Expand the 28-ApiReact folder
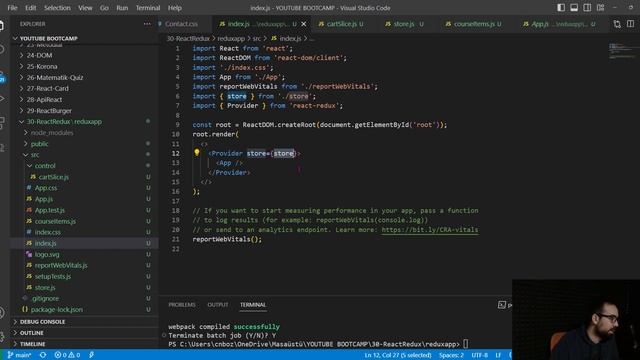The width and height of the screenshot is (640, 360). tap(44, 99)
